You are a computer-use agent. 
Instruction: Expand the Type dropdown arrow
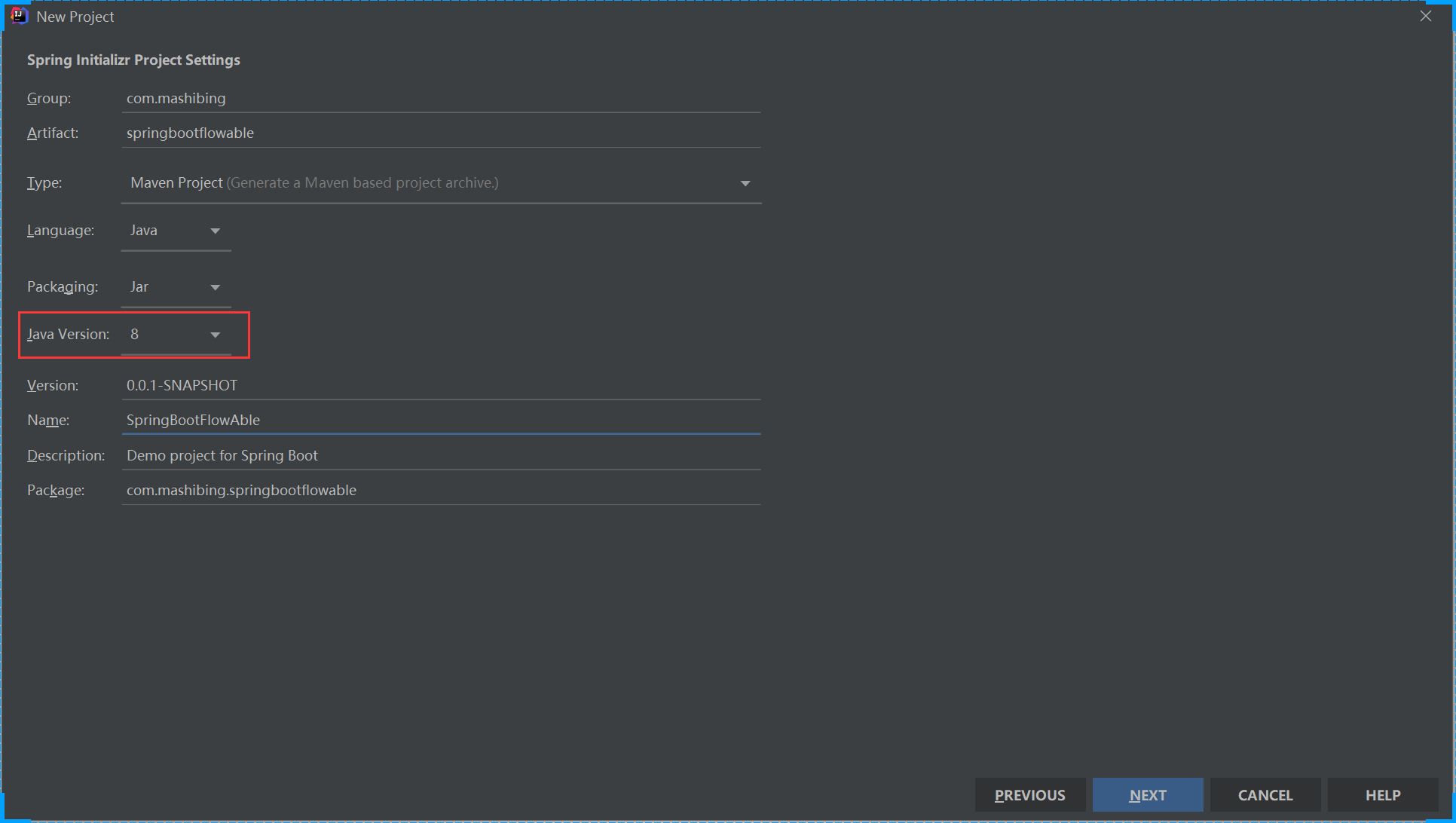point(745,183)
